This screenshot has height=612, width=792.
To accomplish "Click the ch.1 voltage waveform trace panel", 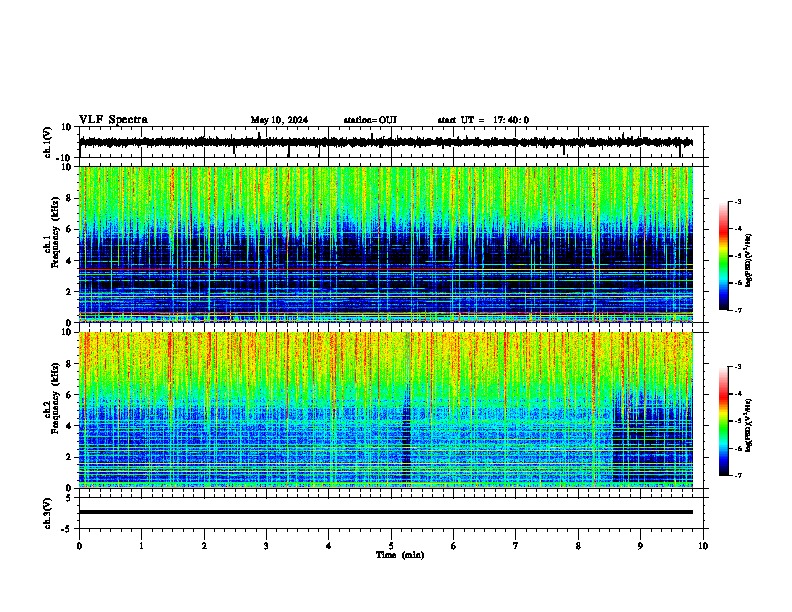I will tap(391, 142).
